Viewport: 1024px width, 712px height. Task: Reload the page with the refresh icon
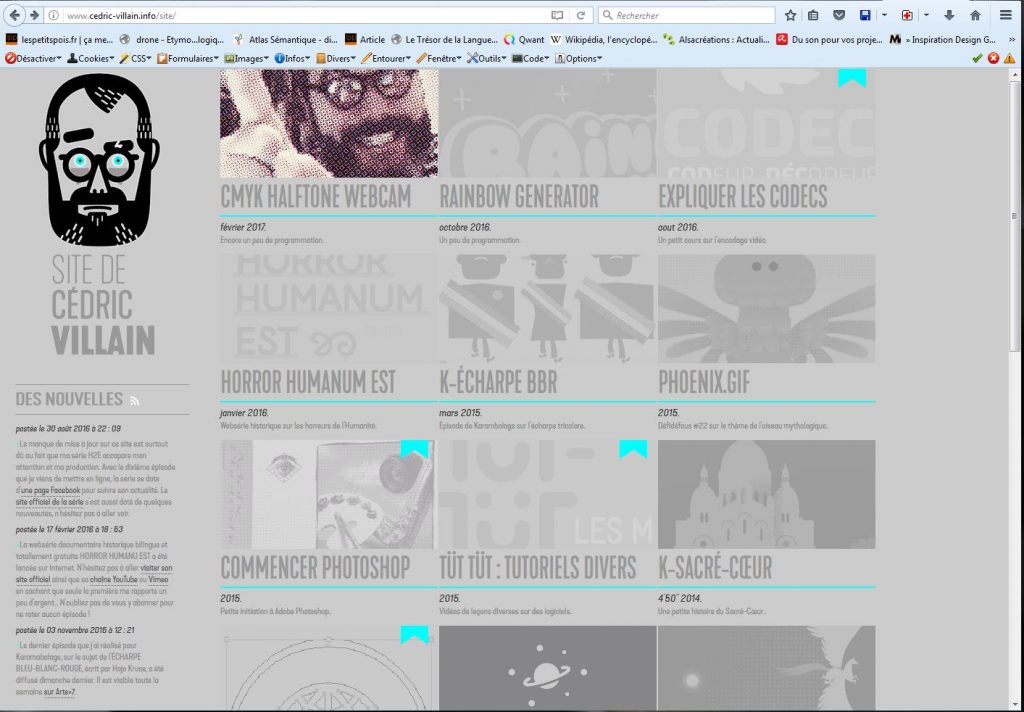point(580,15)
